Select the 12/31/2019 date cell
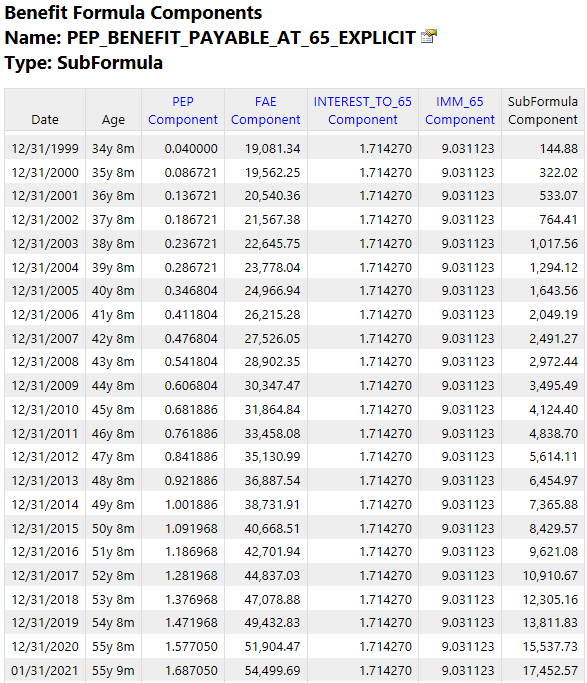 tap(45, 623)
